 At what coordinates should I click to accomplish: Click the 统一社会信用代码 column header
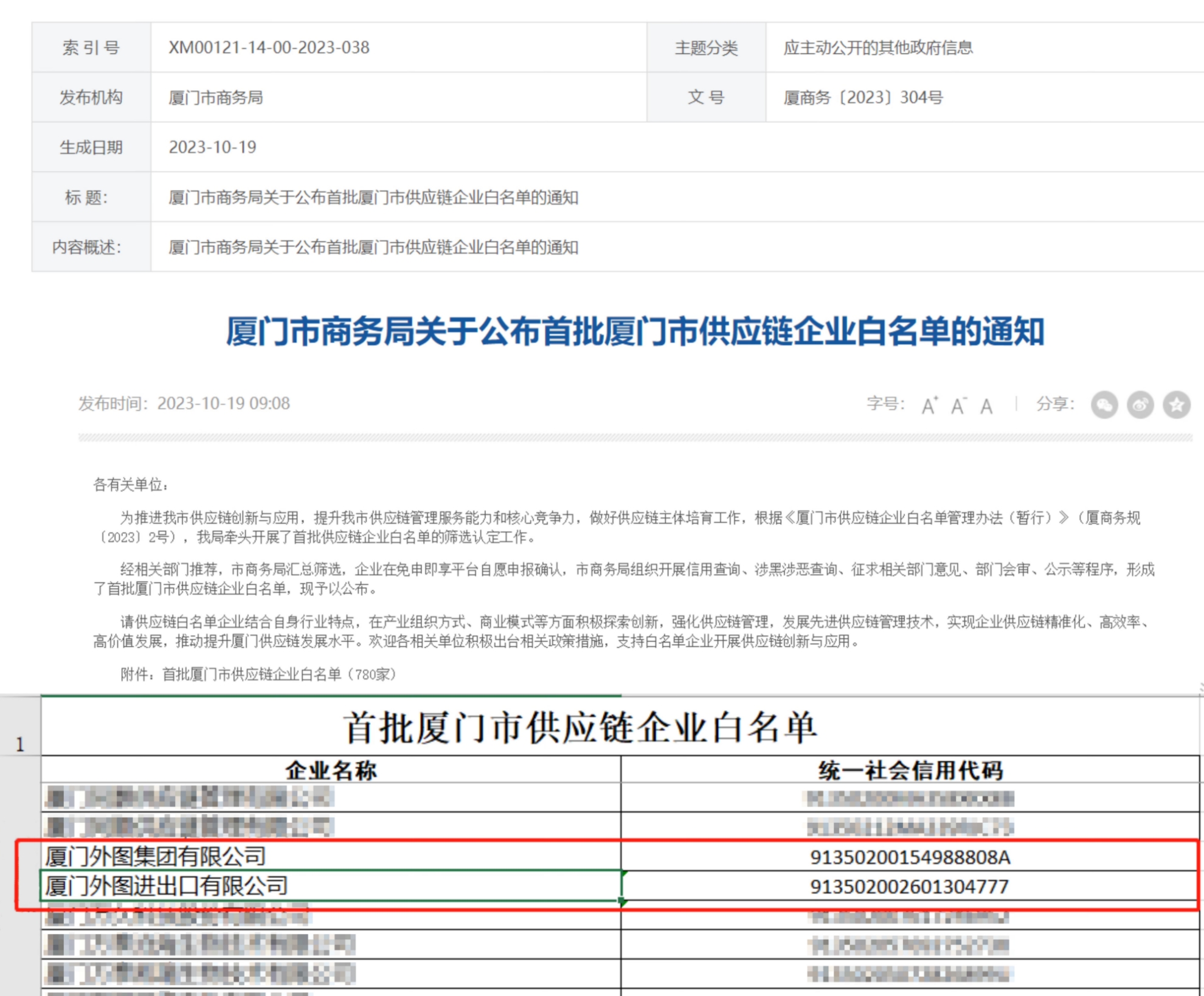tap(910, 770)
